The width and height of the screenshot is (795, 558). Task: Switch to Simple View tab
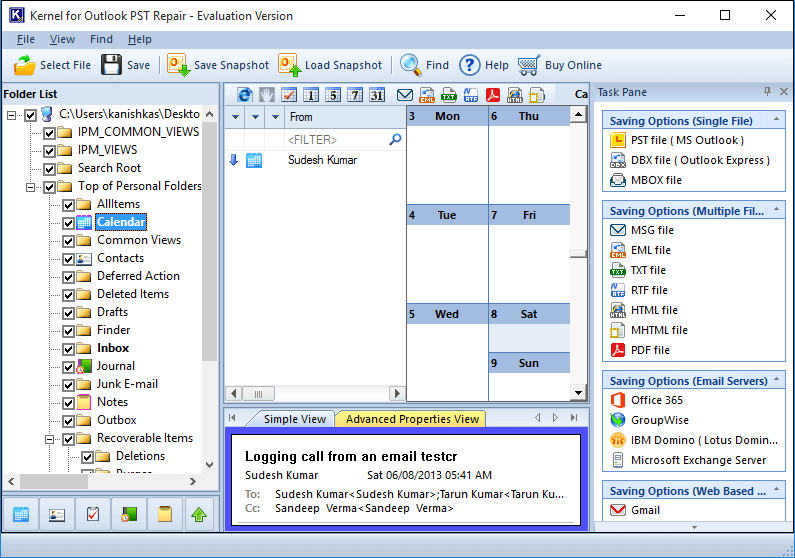click(x=295, y=419)
